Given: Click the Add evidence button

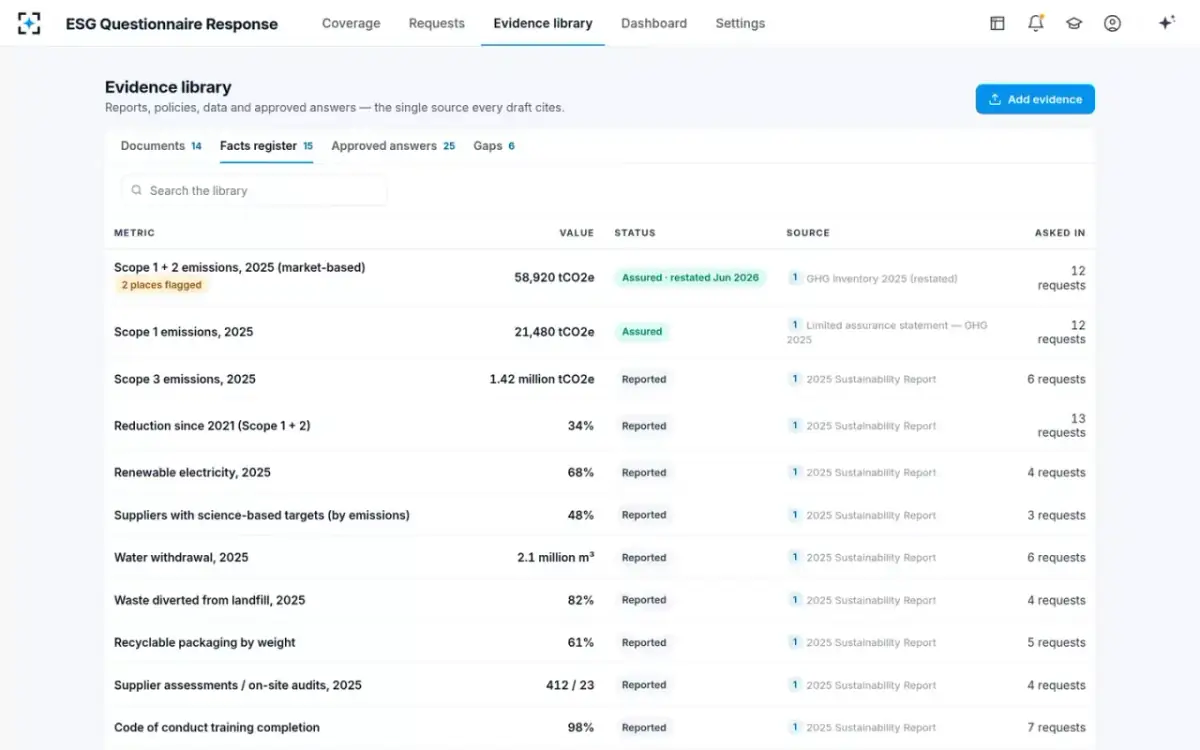Looking at the screenshot, I should coord(1035,99).
